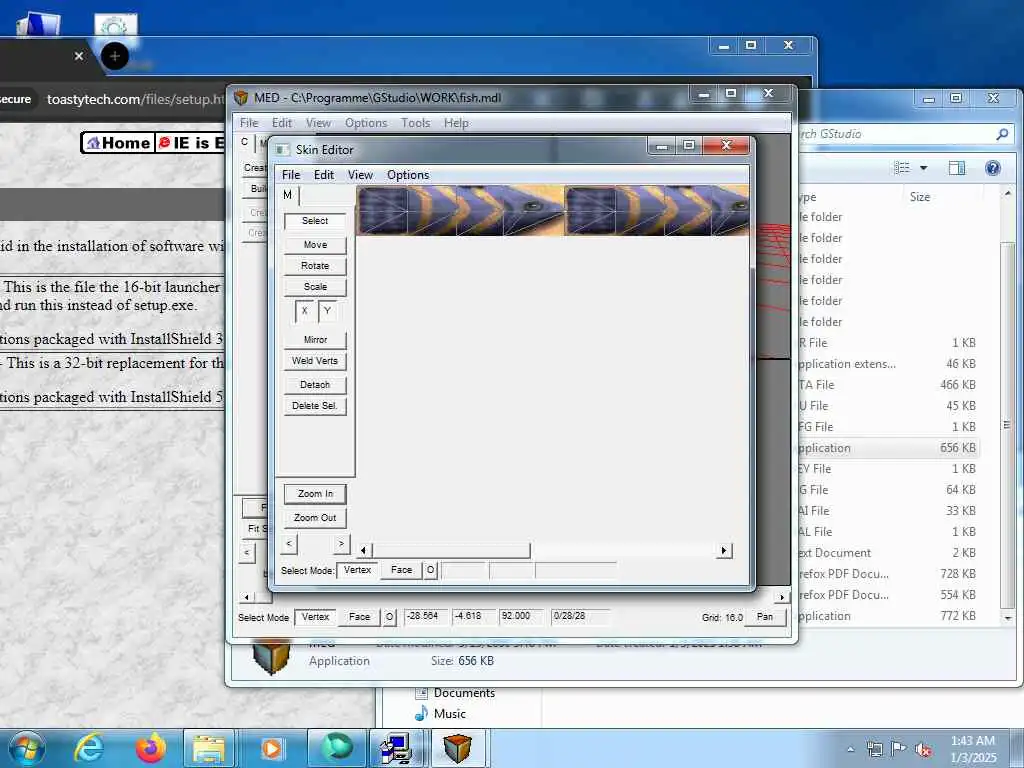Activate the Select tool button
Screen dimensions: 1024x768
(x=315, y=221)
